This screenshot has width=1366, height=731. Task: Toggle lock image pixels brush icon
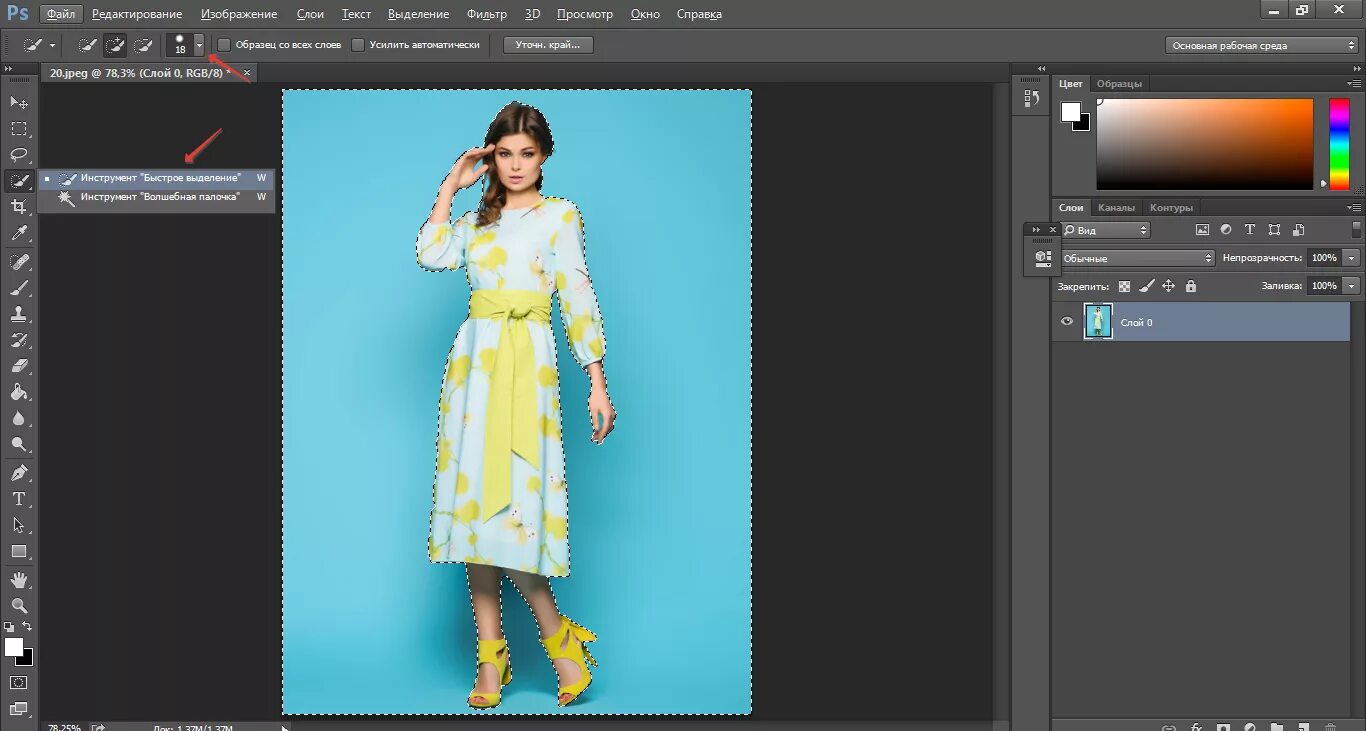(1146, 286)
